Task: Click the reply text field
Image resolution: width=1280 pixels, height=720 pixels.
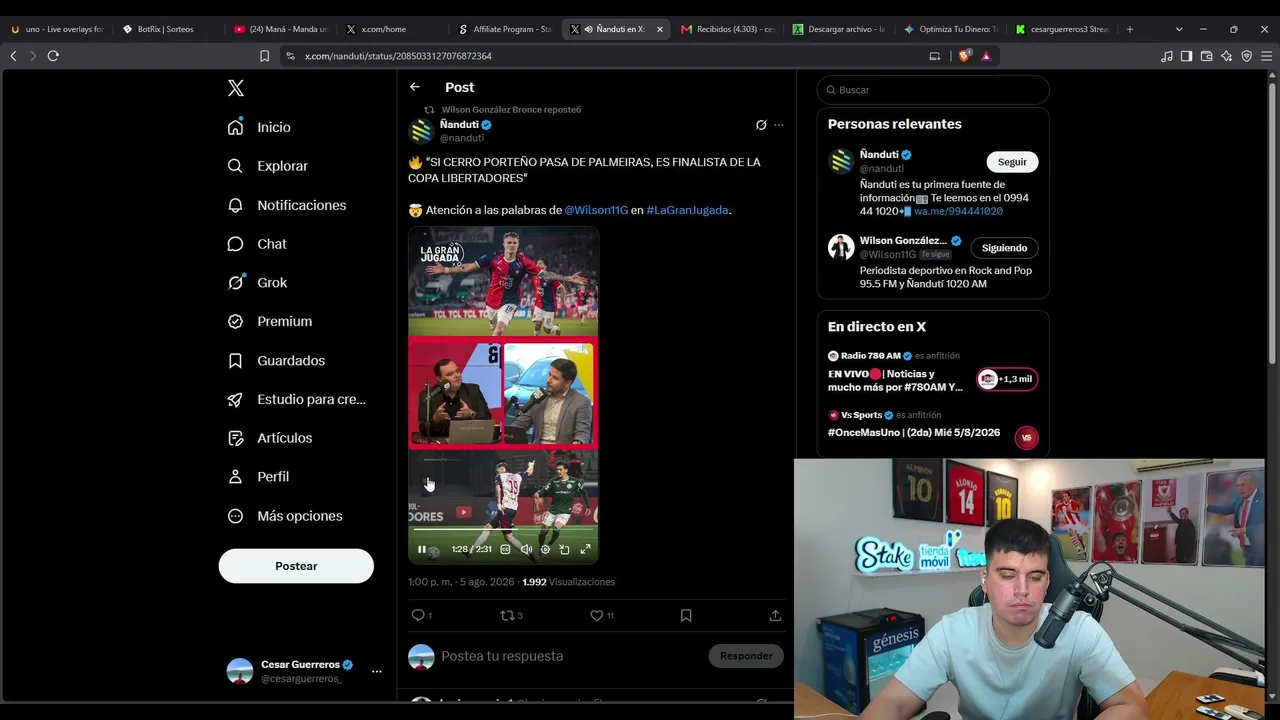Action: point(570,656)
